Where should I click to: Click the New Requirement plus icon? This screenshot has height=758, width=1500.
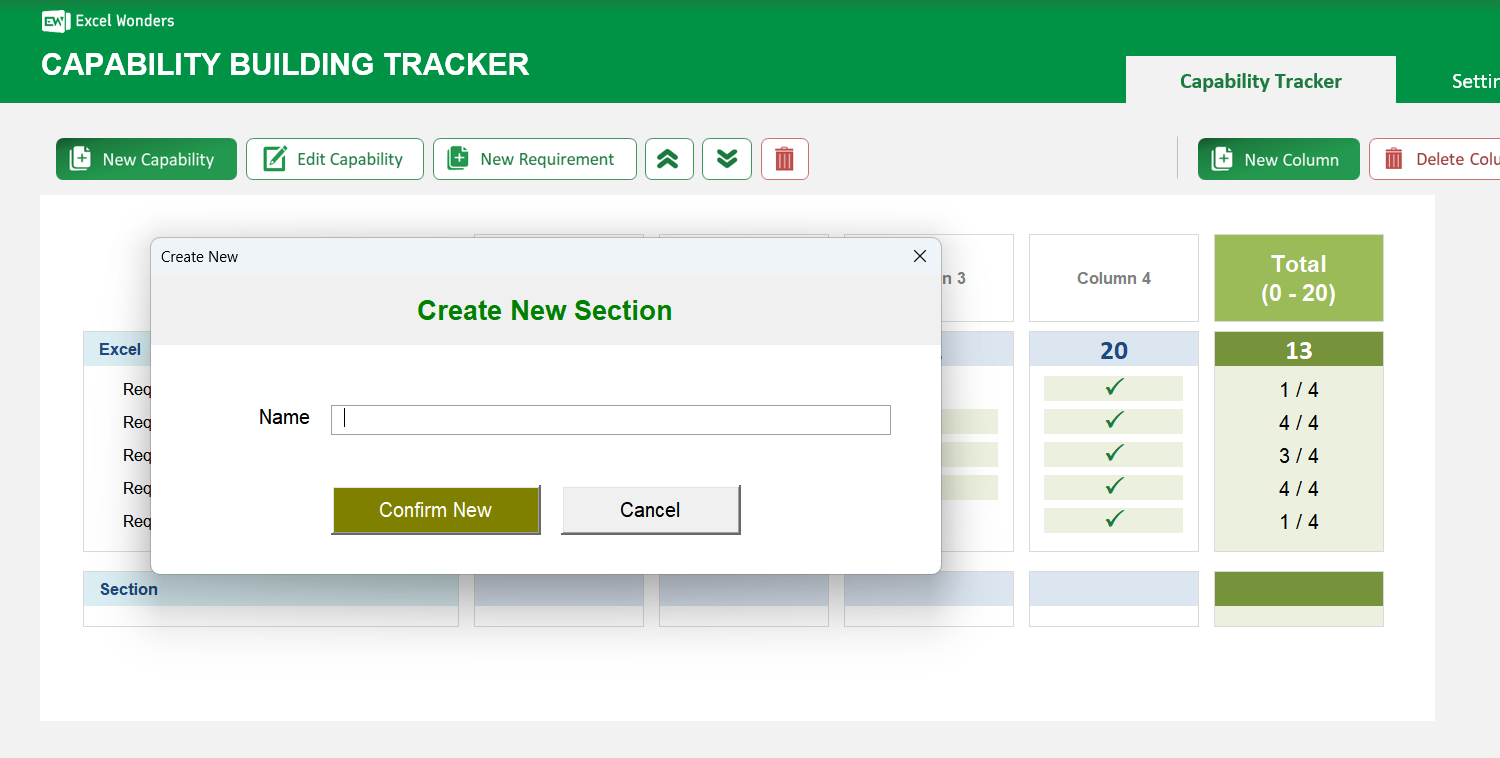(x=459, y=158)
